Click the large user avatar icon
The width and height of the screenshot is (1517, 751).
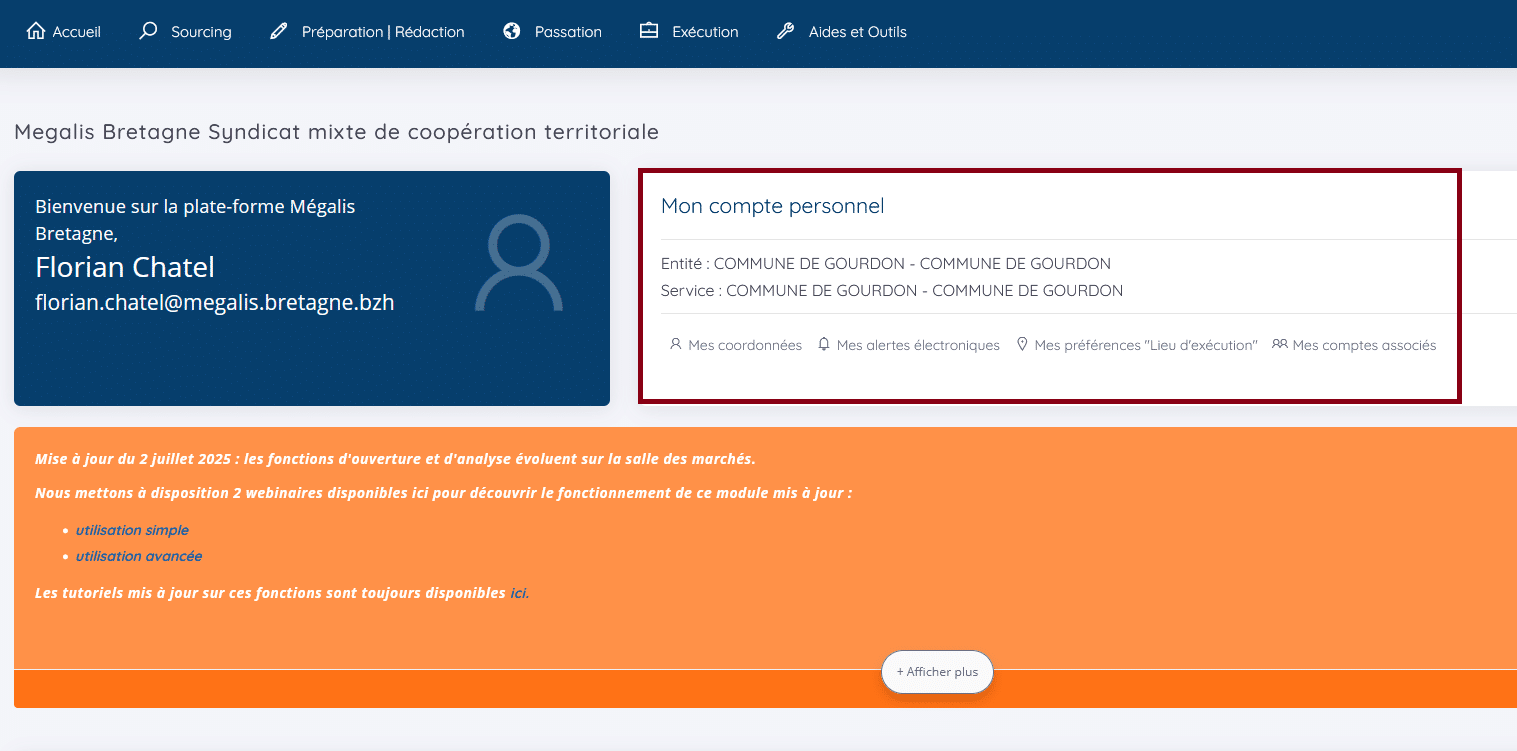[519, 264]
